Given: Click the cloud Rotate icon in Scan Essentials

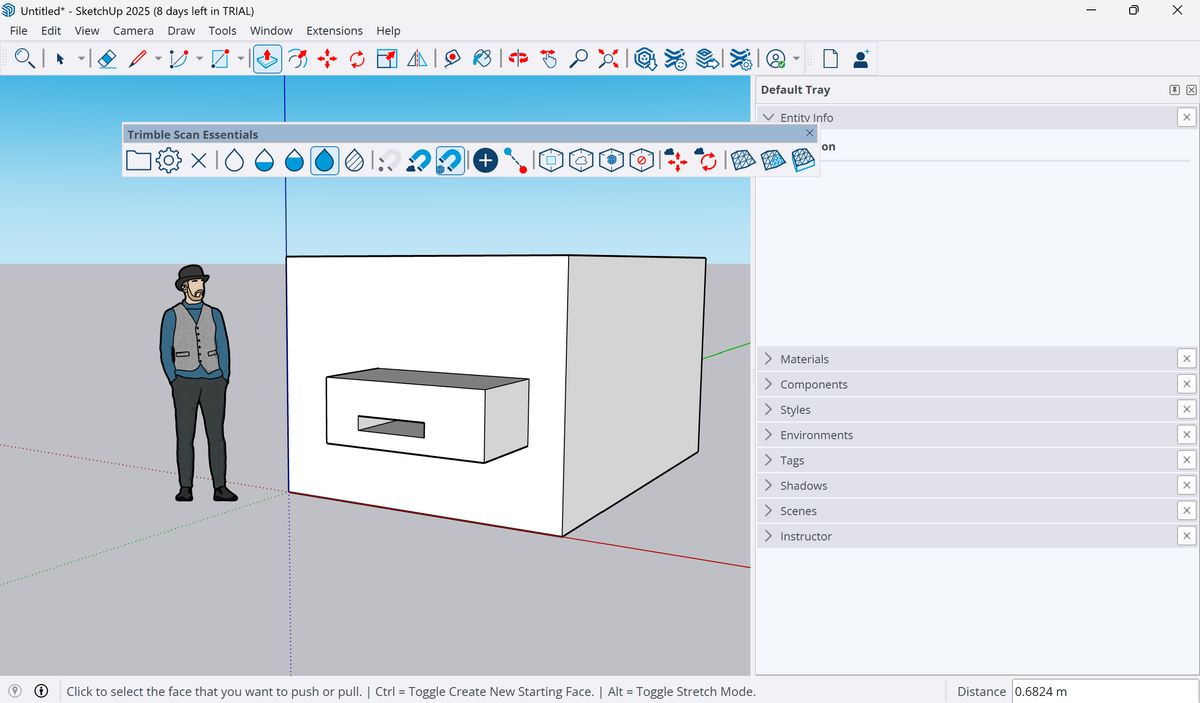Looking at the screenshot, I should pos(707,160).
